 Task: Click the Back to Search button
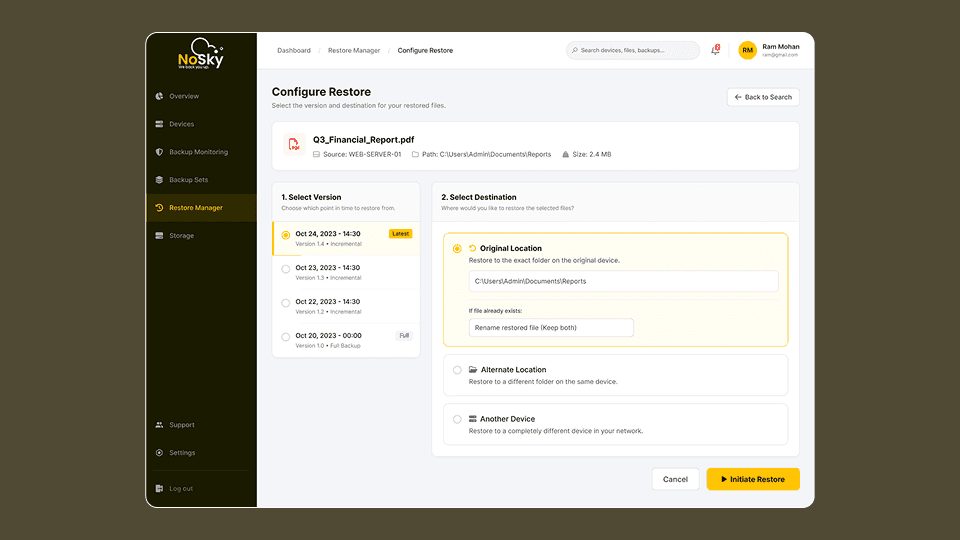(x=763, y=97)
